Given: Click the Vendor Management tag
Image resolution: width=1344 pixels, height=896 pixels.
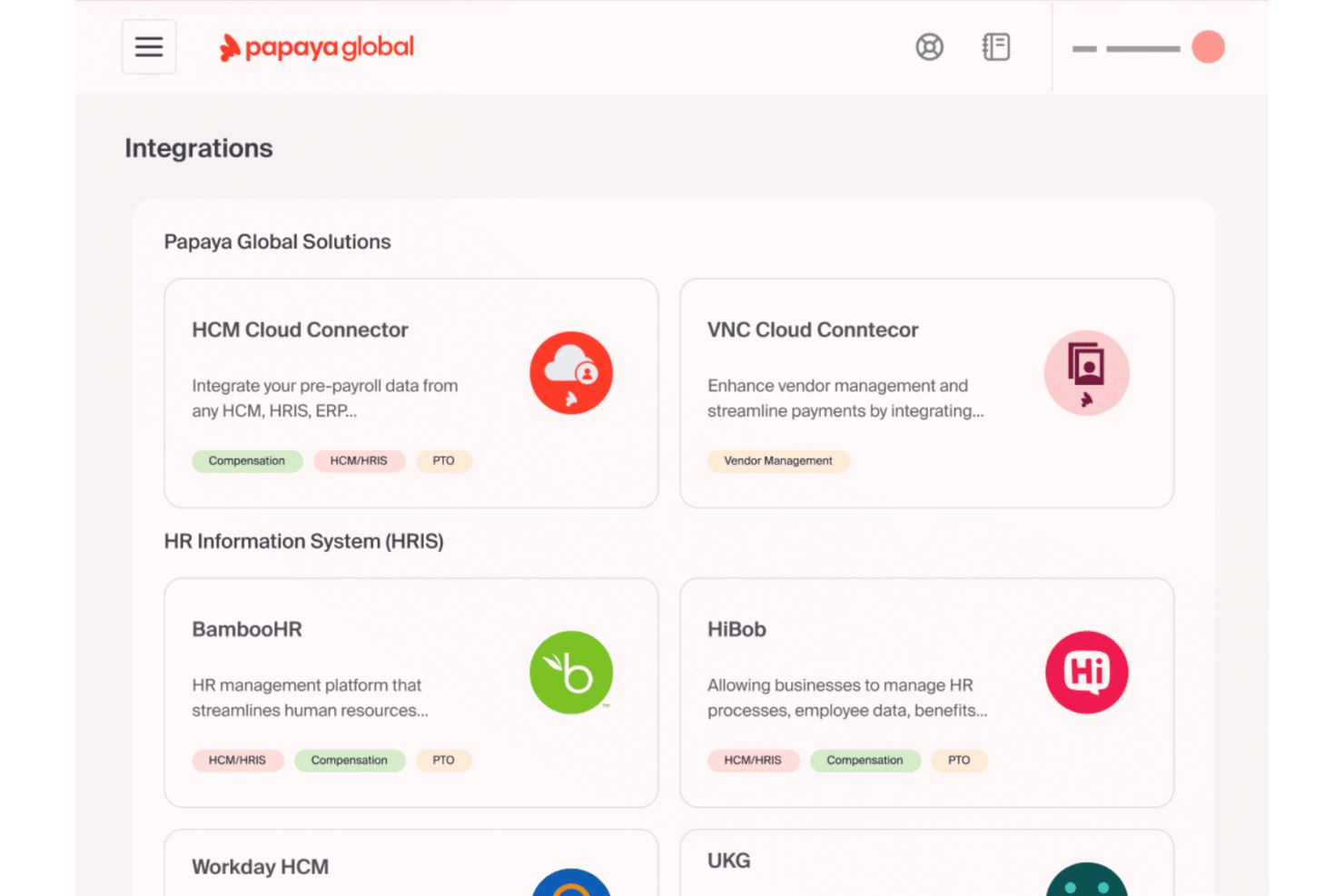Looking at the screenshot, I should 778,461.
